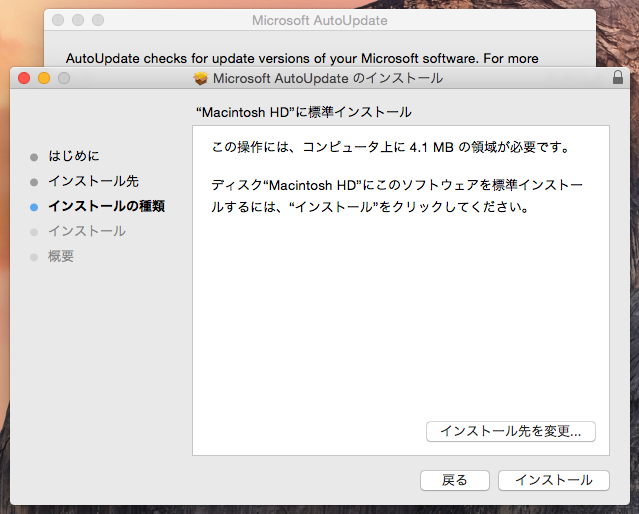
Task: Click the AutoUpdate checks description in background window
Action: [x=302, y=59]
